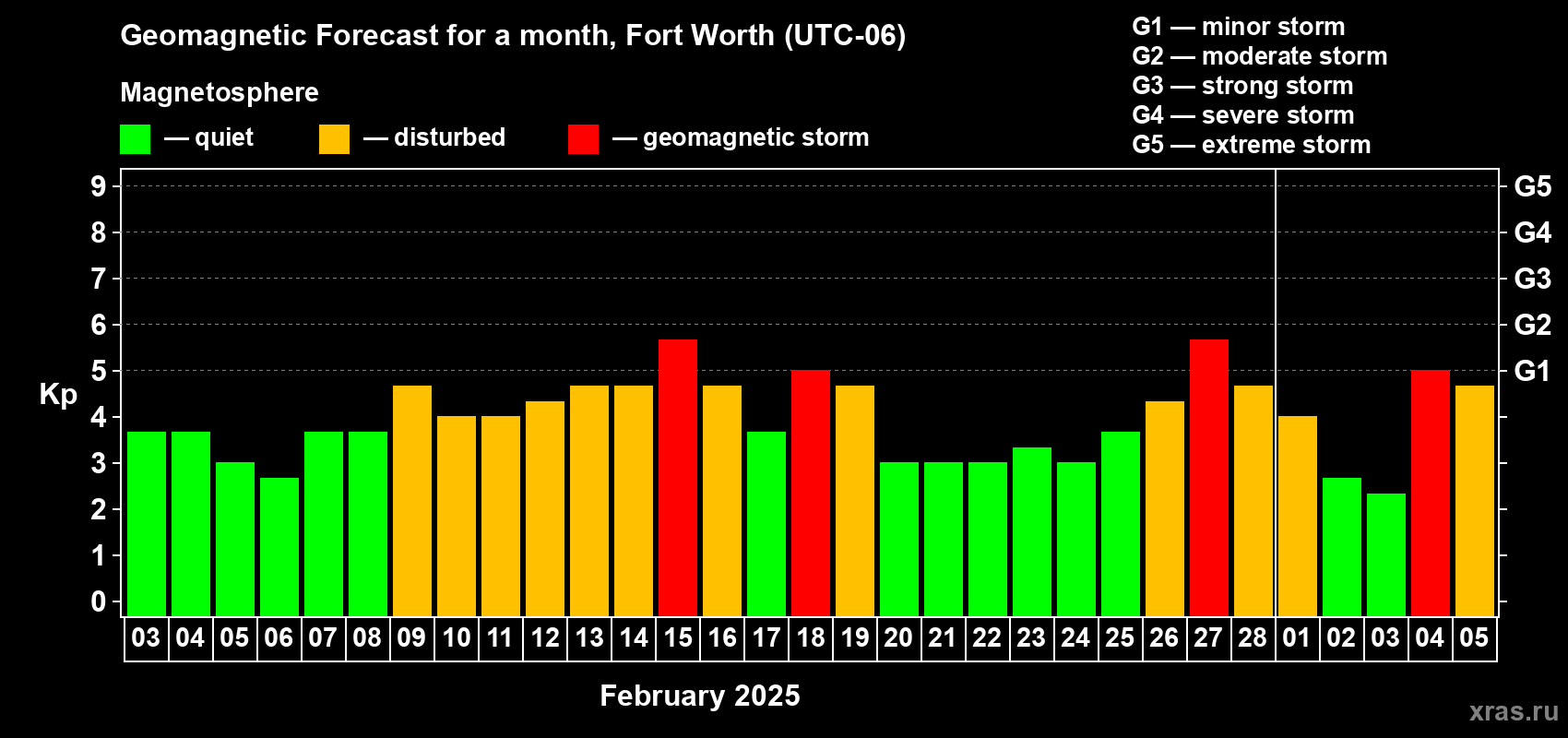Click the 'February 2025' month label

tap(700, 696)
